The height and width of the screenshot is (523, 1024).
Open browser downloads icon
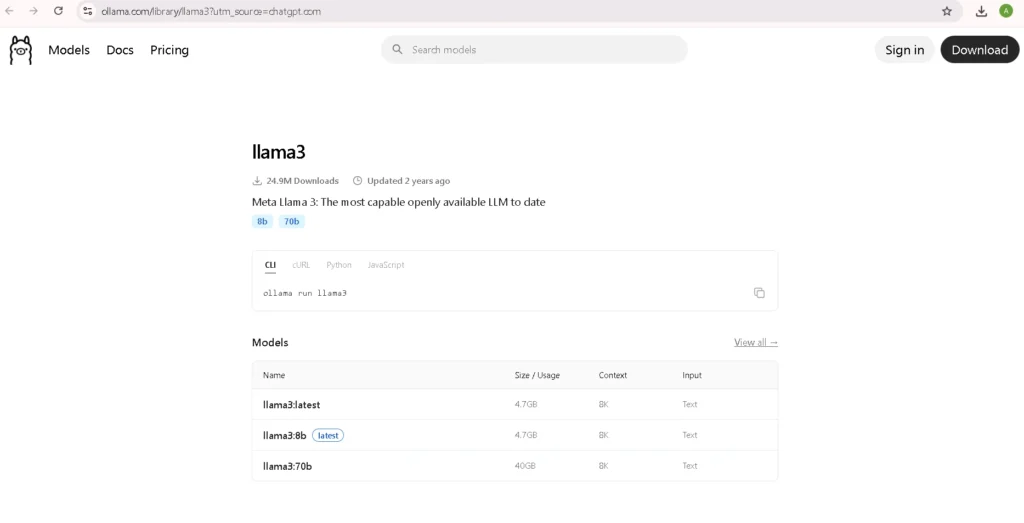coord(981,11)
